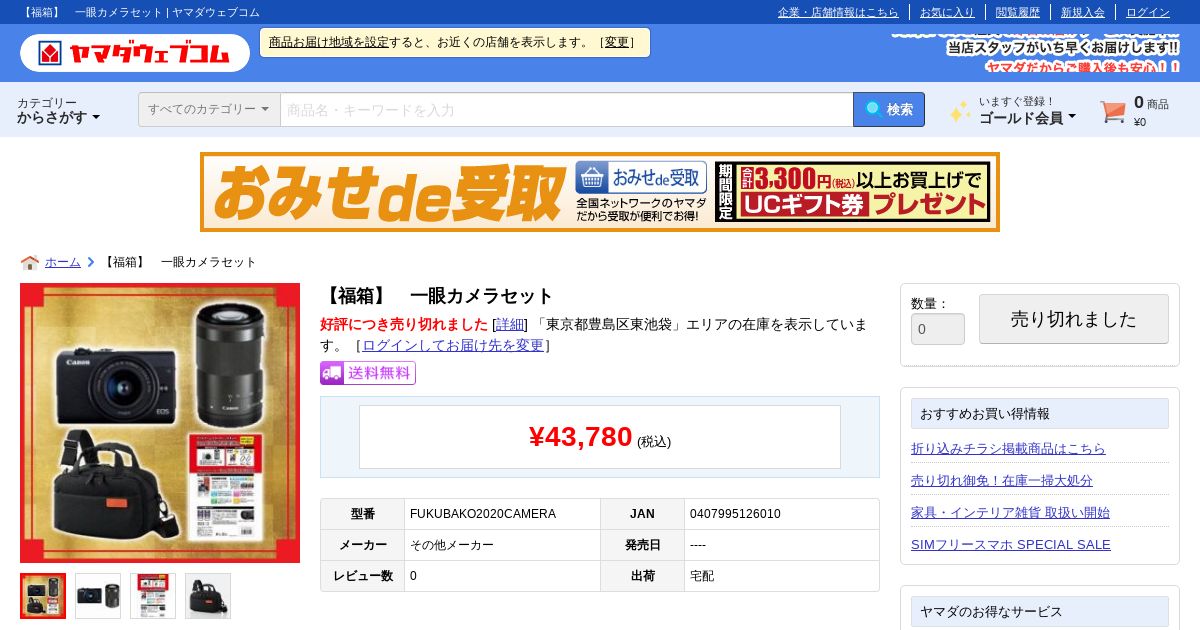The height and width of the screenshot is (630, 1200).
Task: Click the 売り切れました button
Action: (x=1074, y=319)
